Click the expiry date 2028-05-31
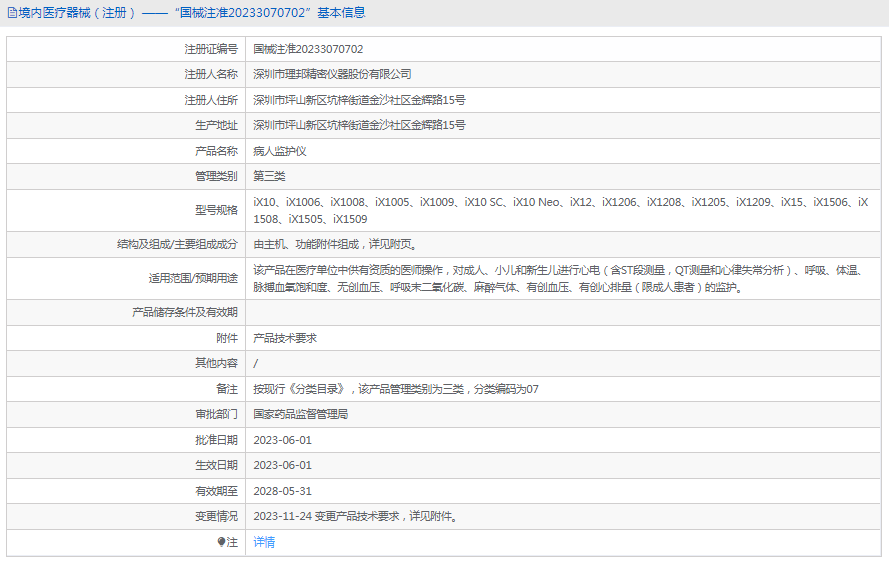This screenshot has width=889, height=564. (282, 491)
